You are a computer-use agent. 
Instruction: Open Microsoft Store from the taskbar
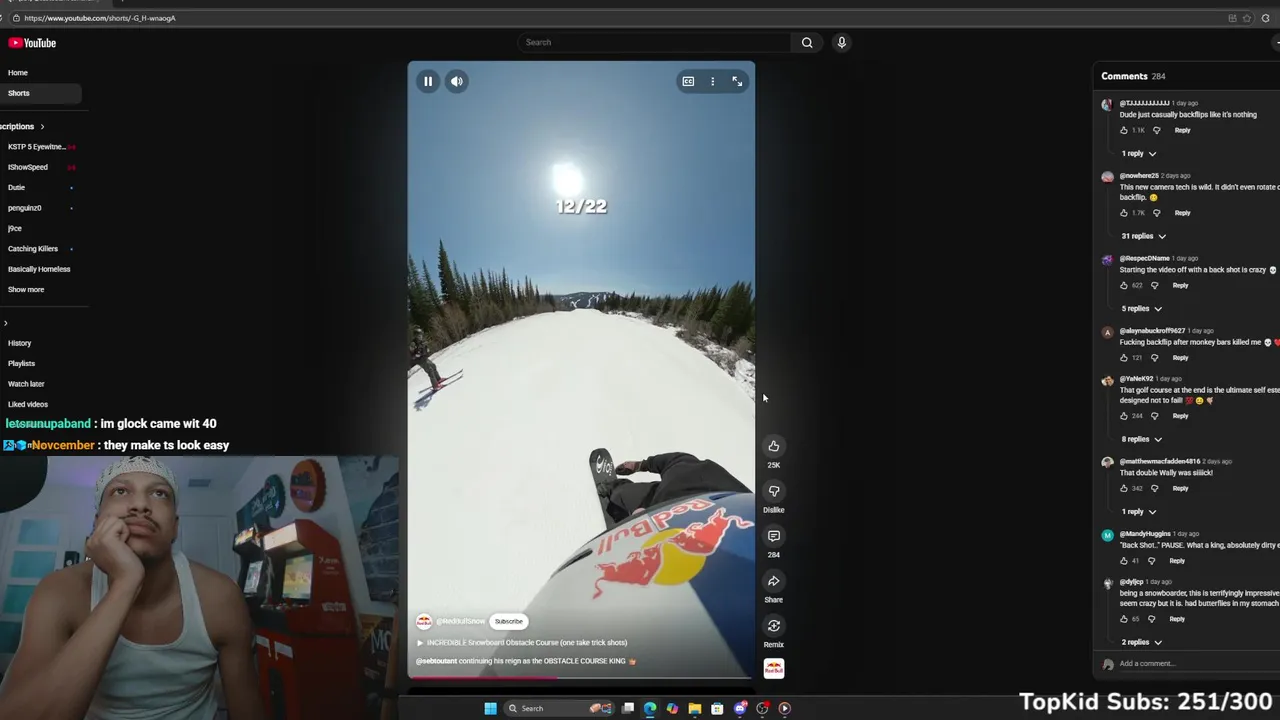(717, 708)
